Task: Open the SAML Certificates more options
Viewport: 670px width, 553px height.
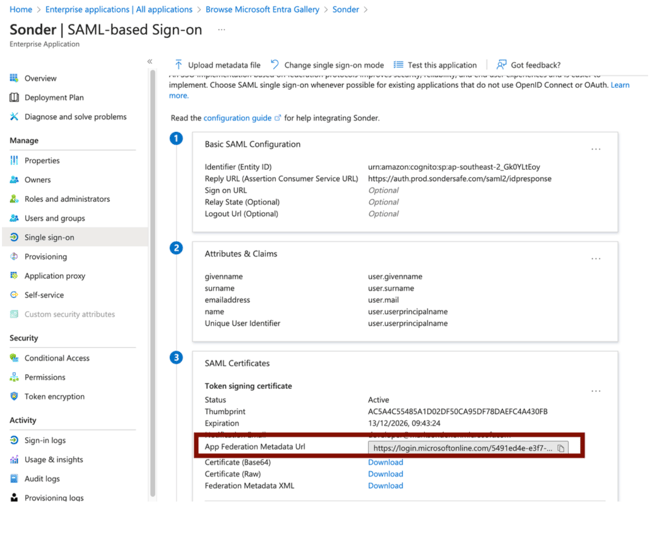Action: pyautogui.click(x=596, y=391)
